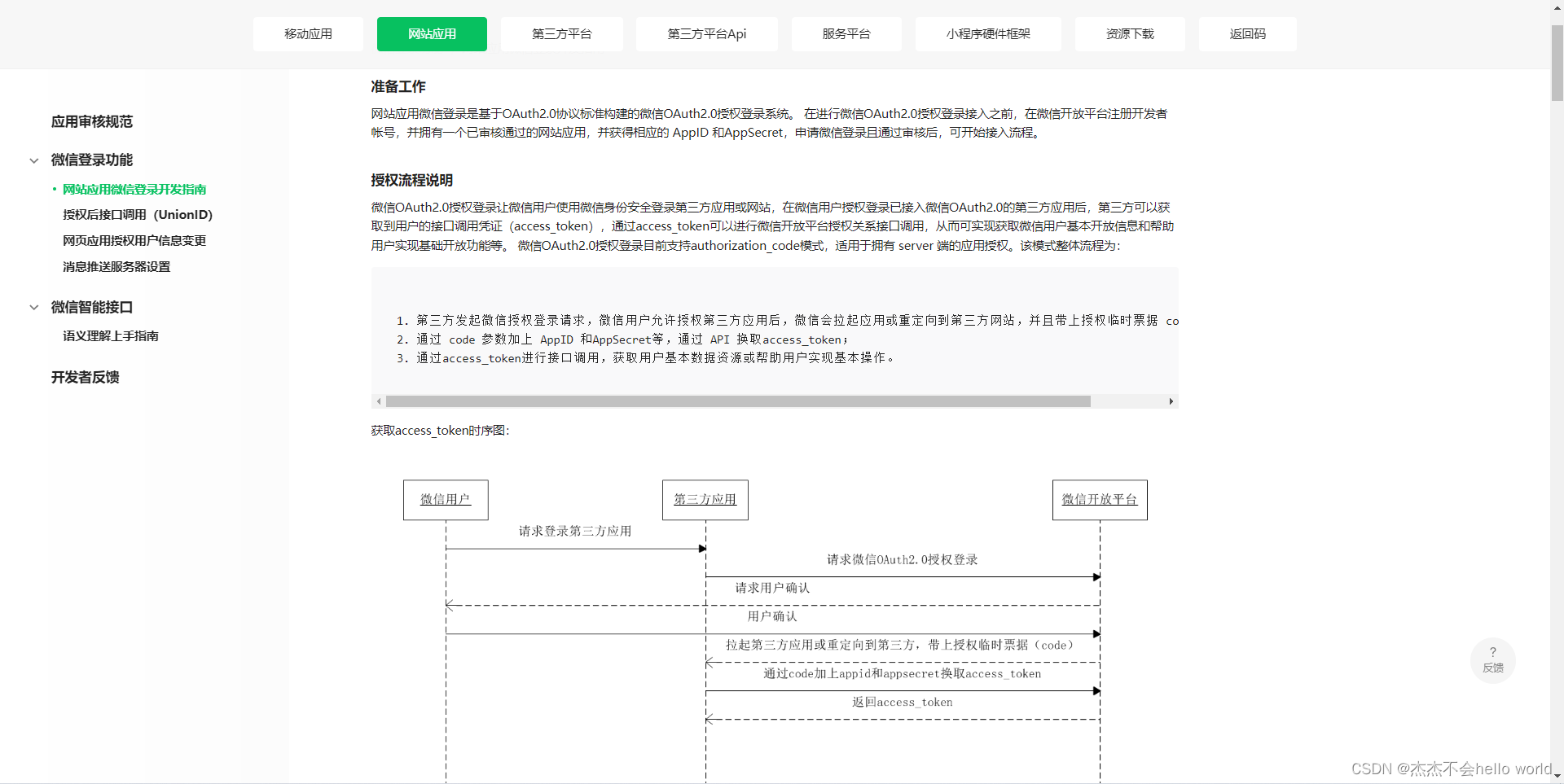Click the 微信开放平台 box in the diagram
The width and height of the screenshot is (1564, 784).
1100,500
